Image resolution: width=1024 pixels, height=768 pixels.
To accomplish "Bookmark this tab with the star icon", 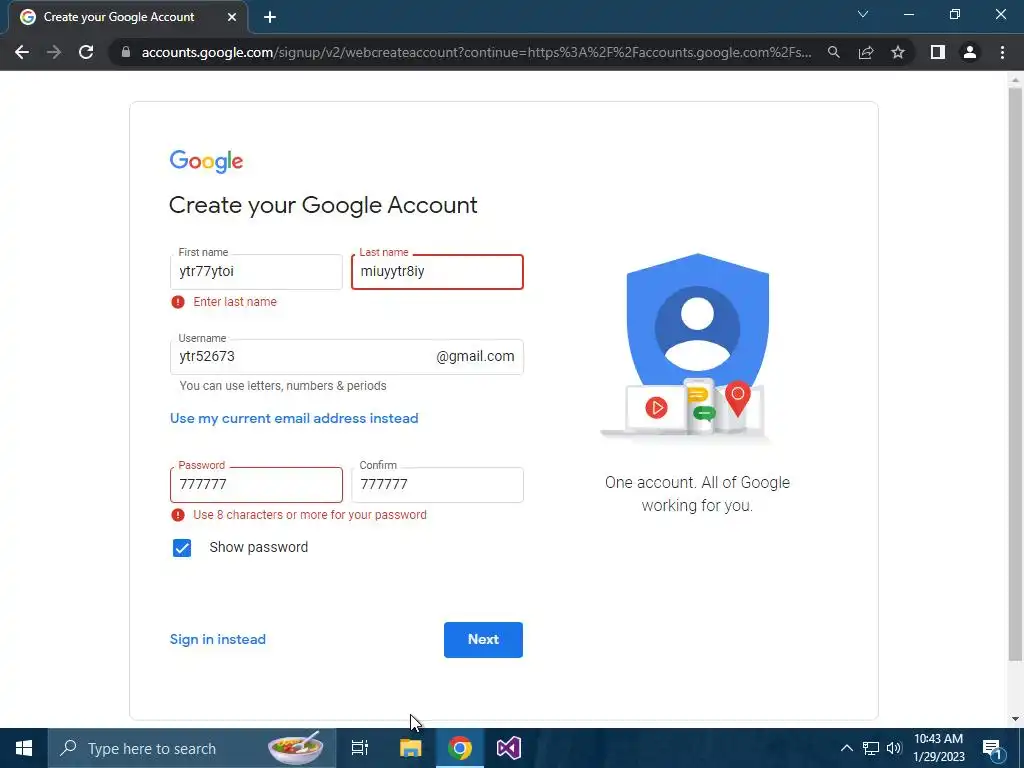I will click(x=898, y=52).
